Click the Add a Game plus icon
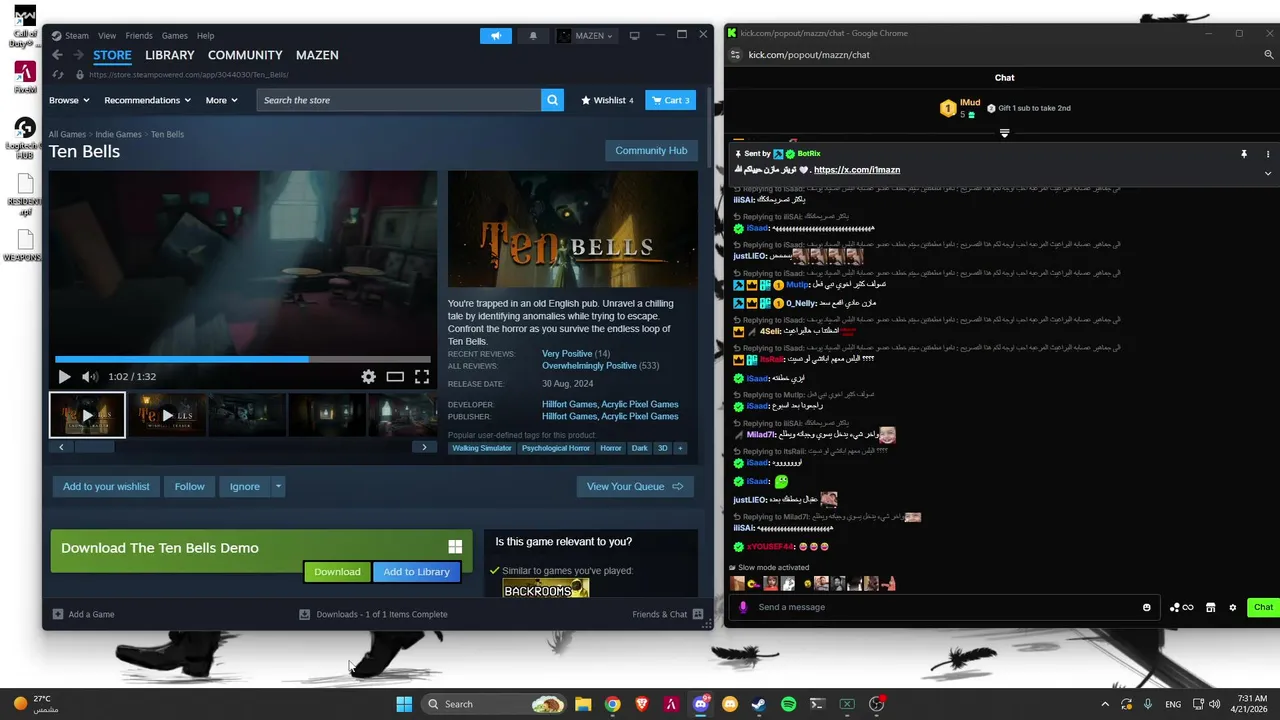Viewport: 1280px width, 720px height. point(57,614)
